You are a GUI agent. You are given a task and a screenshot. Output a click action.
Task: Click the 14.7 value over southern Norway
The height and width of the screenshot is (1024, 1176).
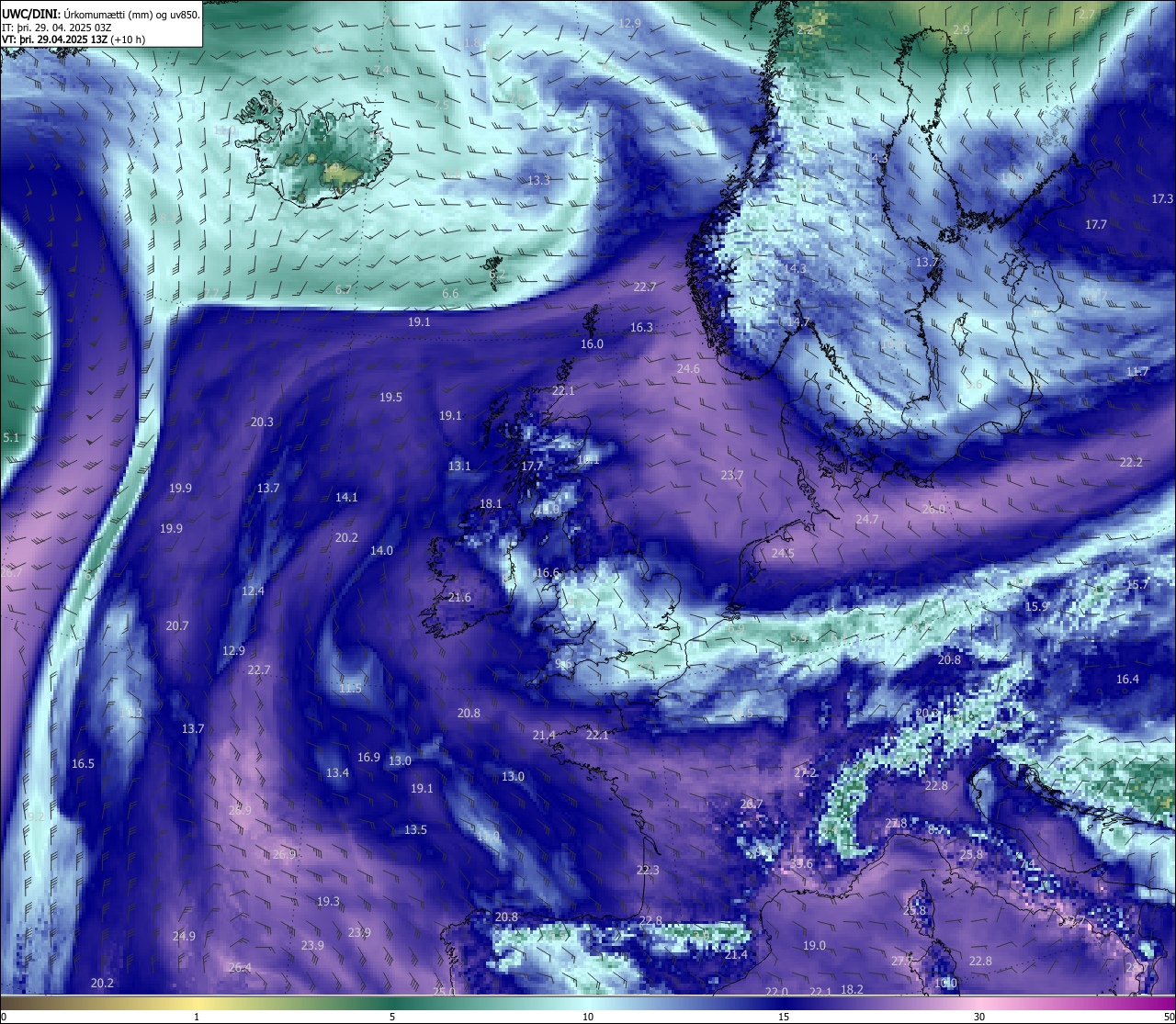[797, 322]
